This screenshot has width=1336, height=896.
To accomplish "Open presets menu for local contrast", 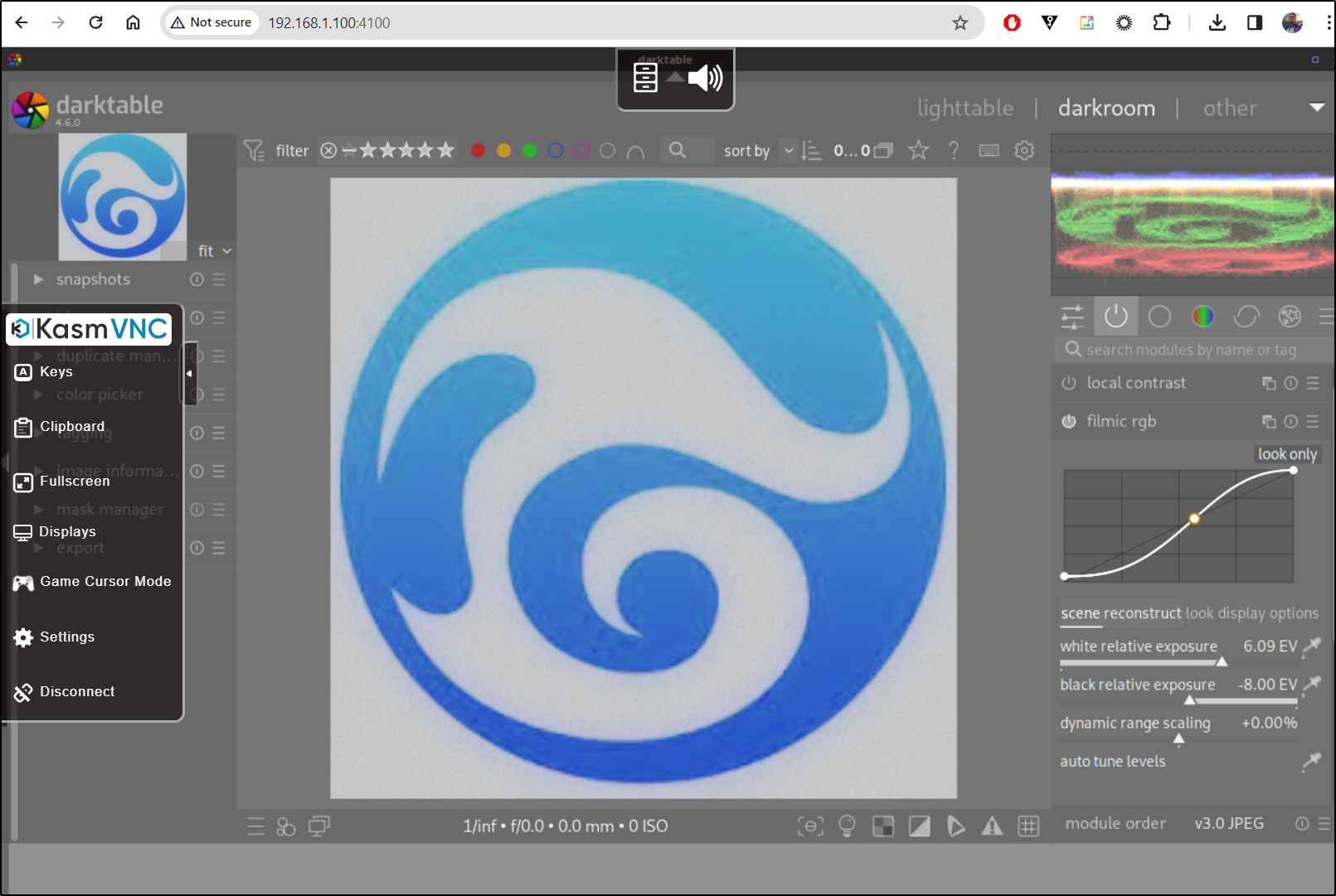I will tap(1313, 383).
